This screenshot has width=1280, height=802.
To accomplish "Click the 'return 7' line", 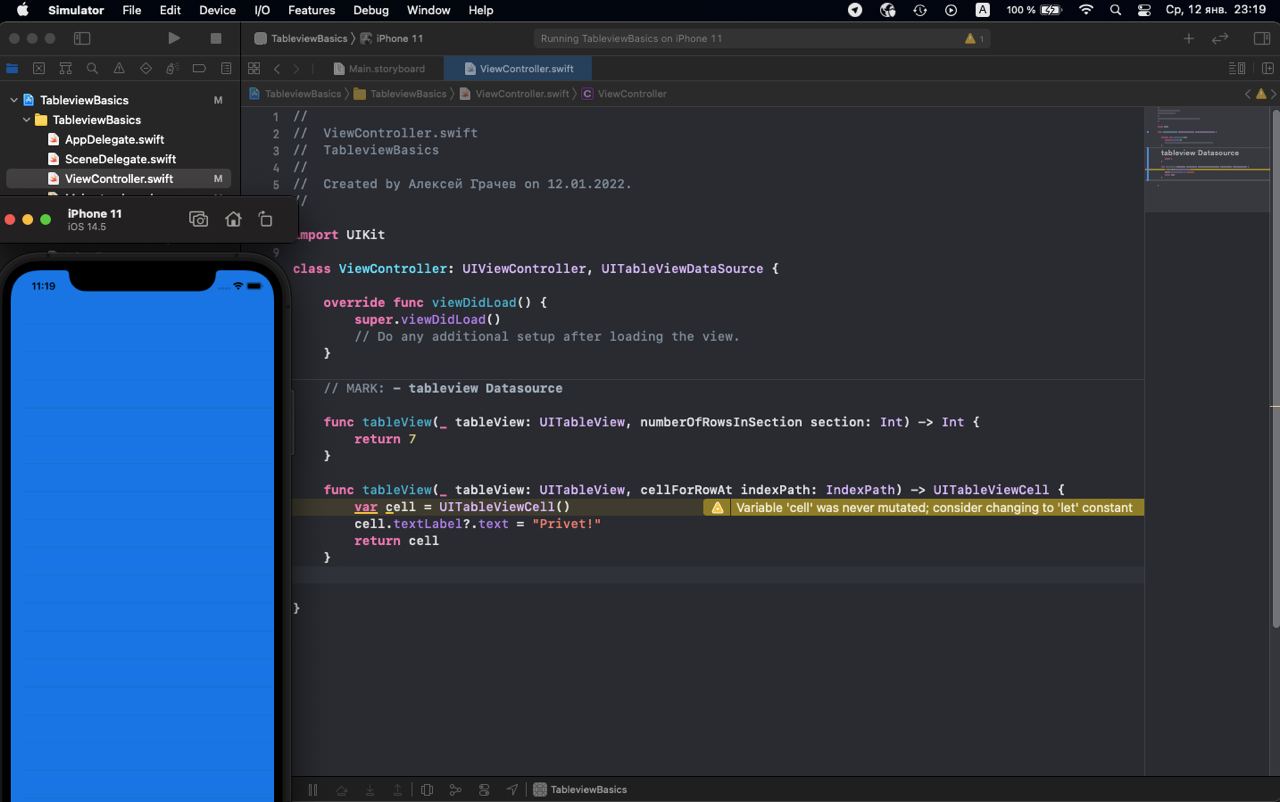I will tap(385, 439).
